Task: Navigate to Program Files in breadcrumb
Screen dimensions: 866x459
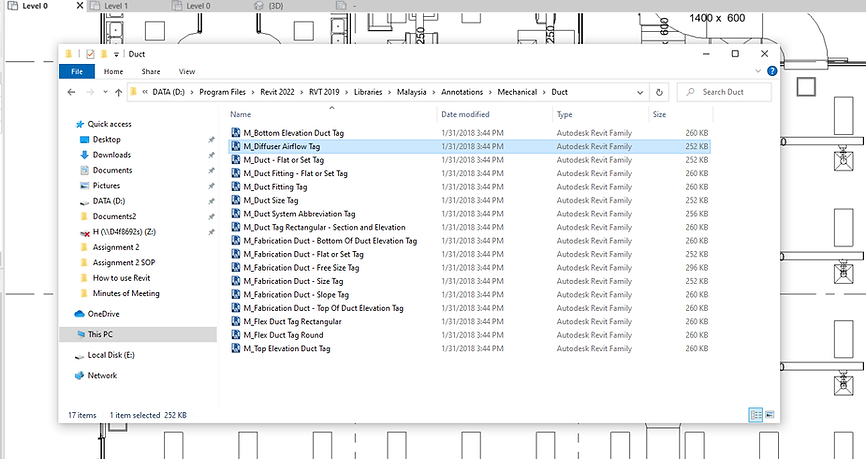Action: 222,92
